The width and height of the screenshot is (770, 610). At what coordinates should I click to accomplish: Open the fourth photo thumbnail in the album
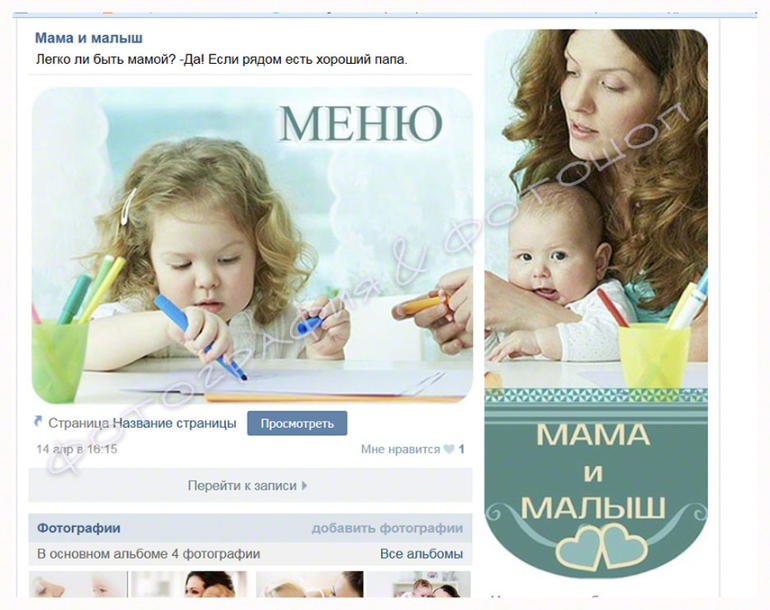point(419,584)
